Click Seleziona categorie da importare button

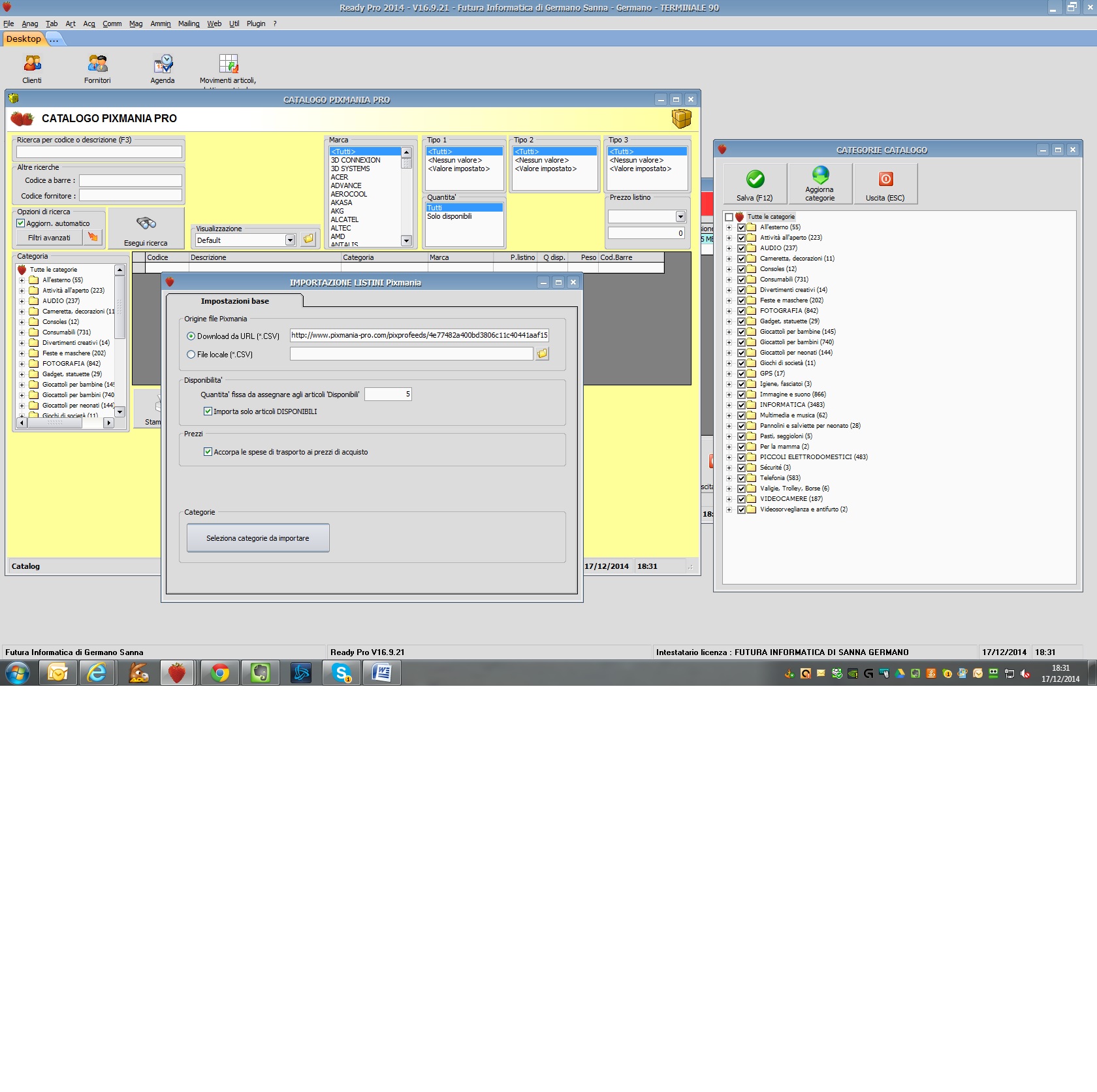[x=258, y=538]
